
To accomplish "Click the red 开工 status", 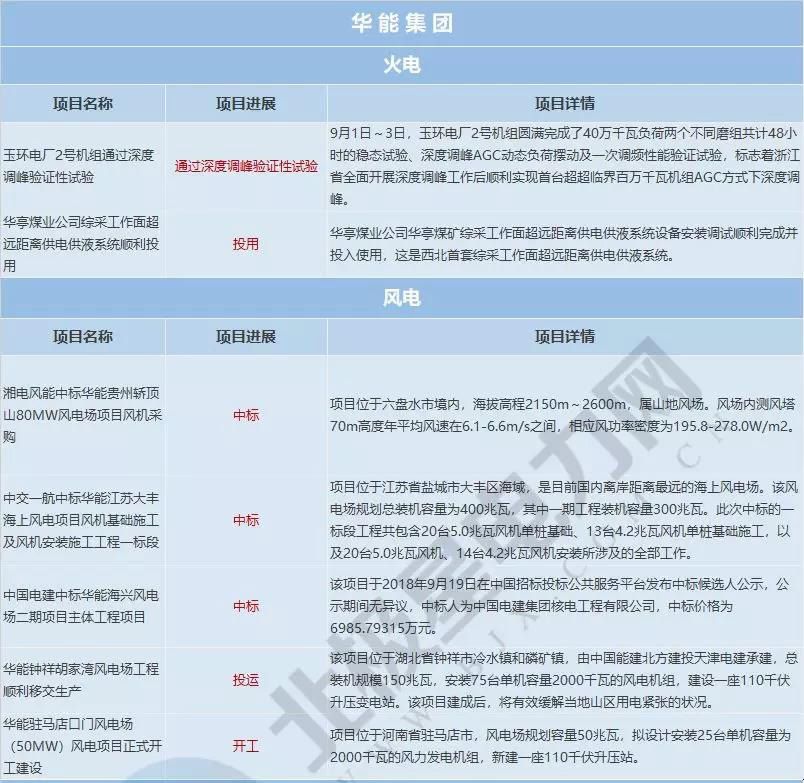I will click(x=246, y=746).
